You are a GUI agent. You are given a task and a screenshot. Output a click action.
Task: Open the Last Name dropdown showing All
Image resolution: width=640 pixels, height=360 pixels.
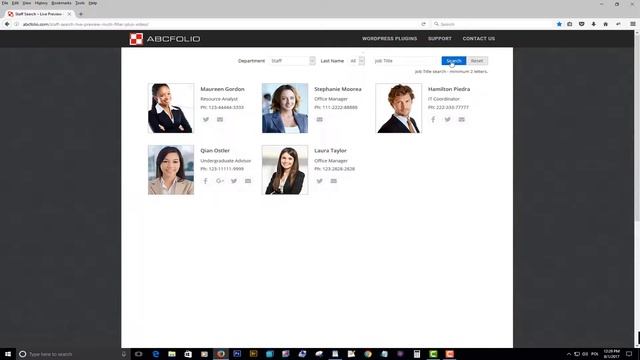pos(356,61)
